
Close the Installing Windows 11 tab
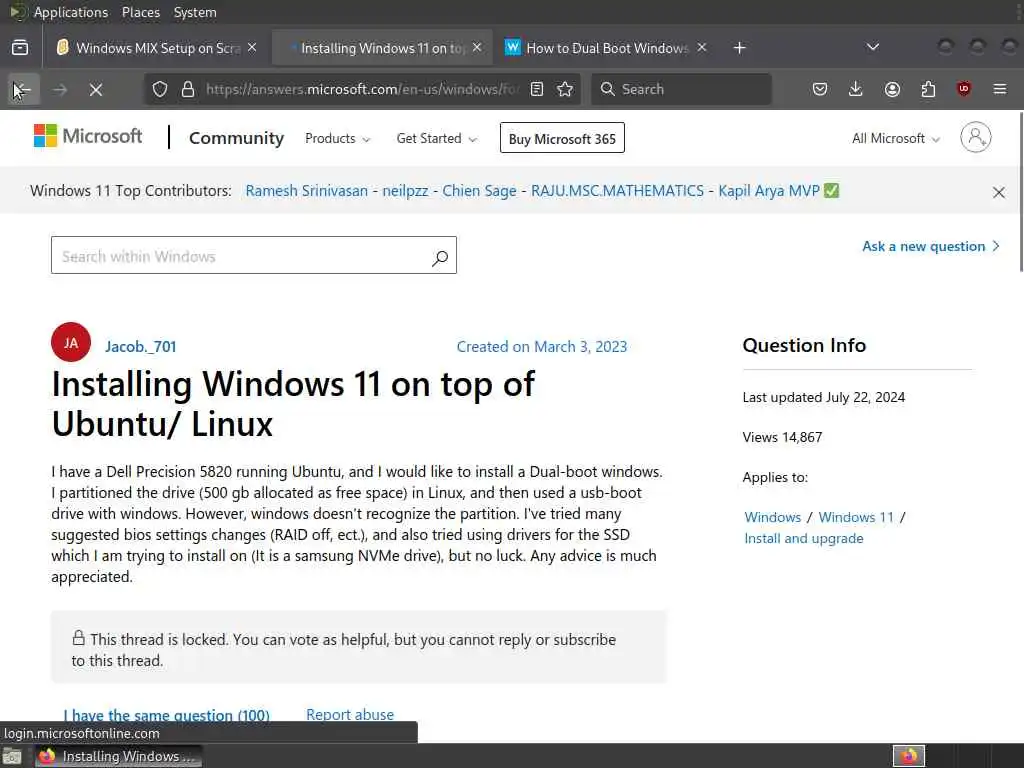point(477,48)
